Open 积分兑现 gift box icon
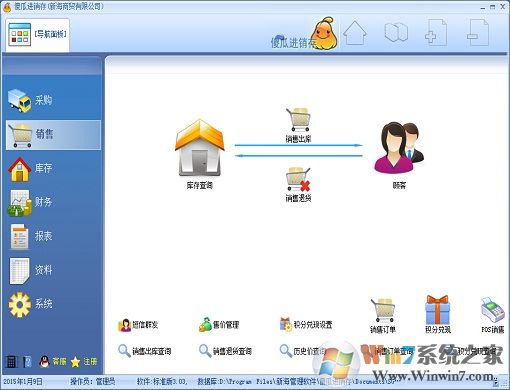 click(x=438, y=315)
